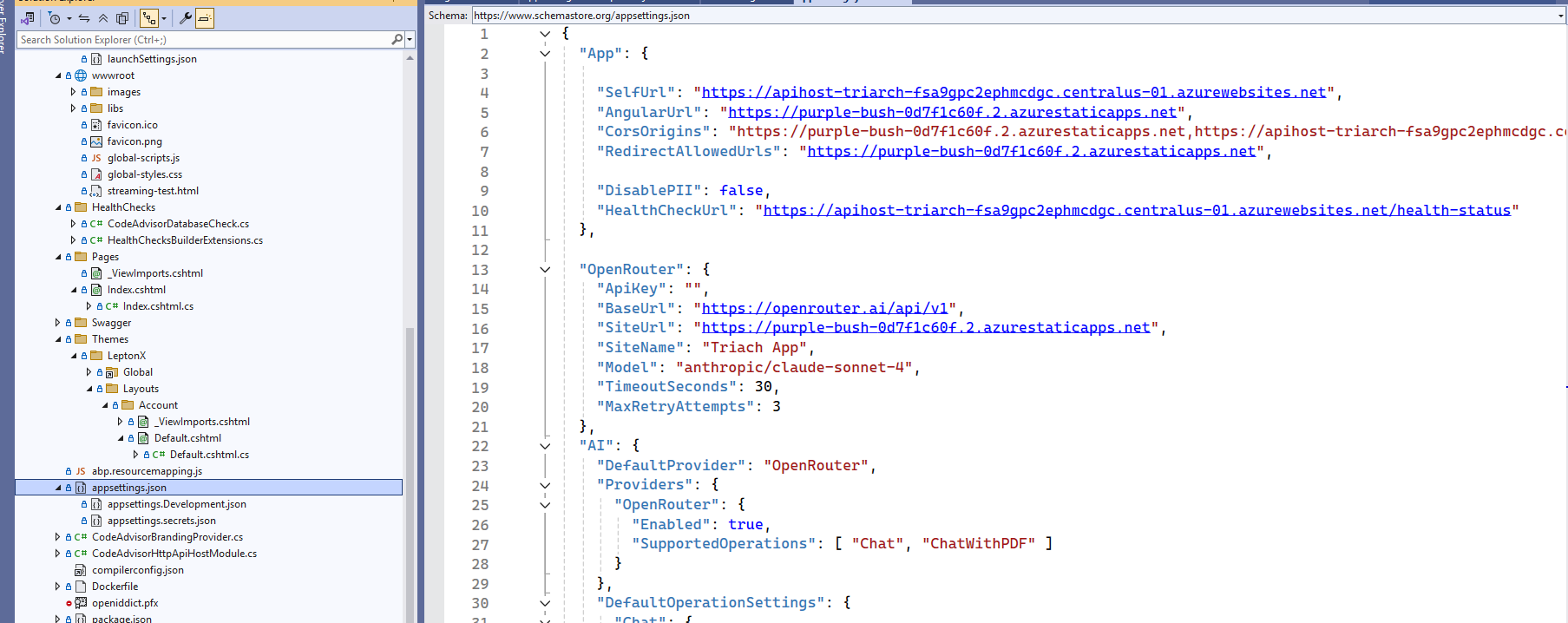Toggle file nesting view button

[x=149, y=18]
